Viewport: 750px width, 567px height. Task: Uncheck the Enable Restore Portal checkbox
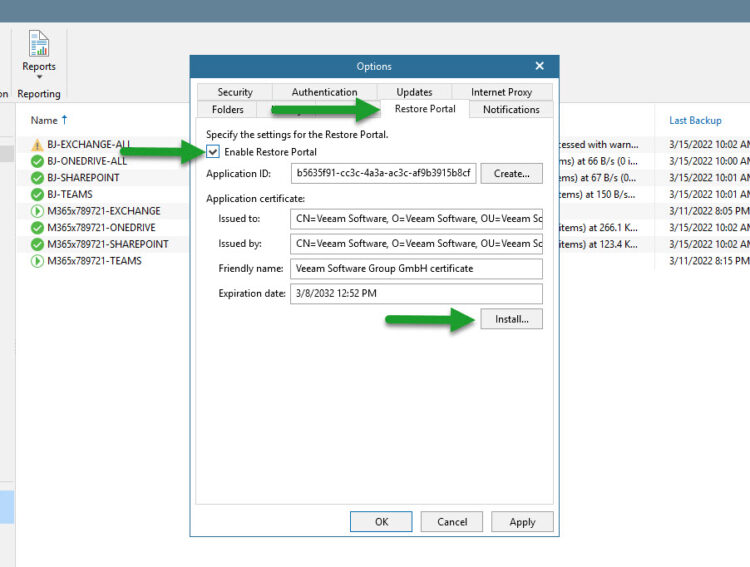pyautogui.click(x=213, y=152)
